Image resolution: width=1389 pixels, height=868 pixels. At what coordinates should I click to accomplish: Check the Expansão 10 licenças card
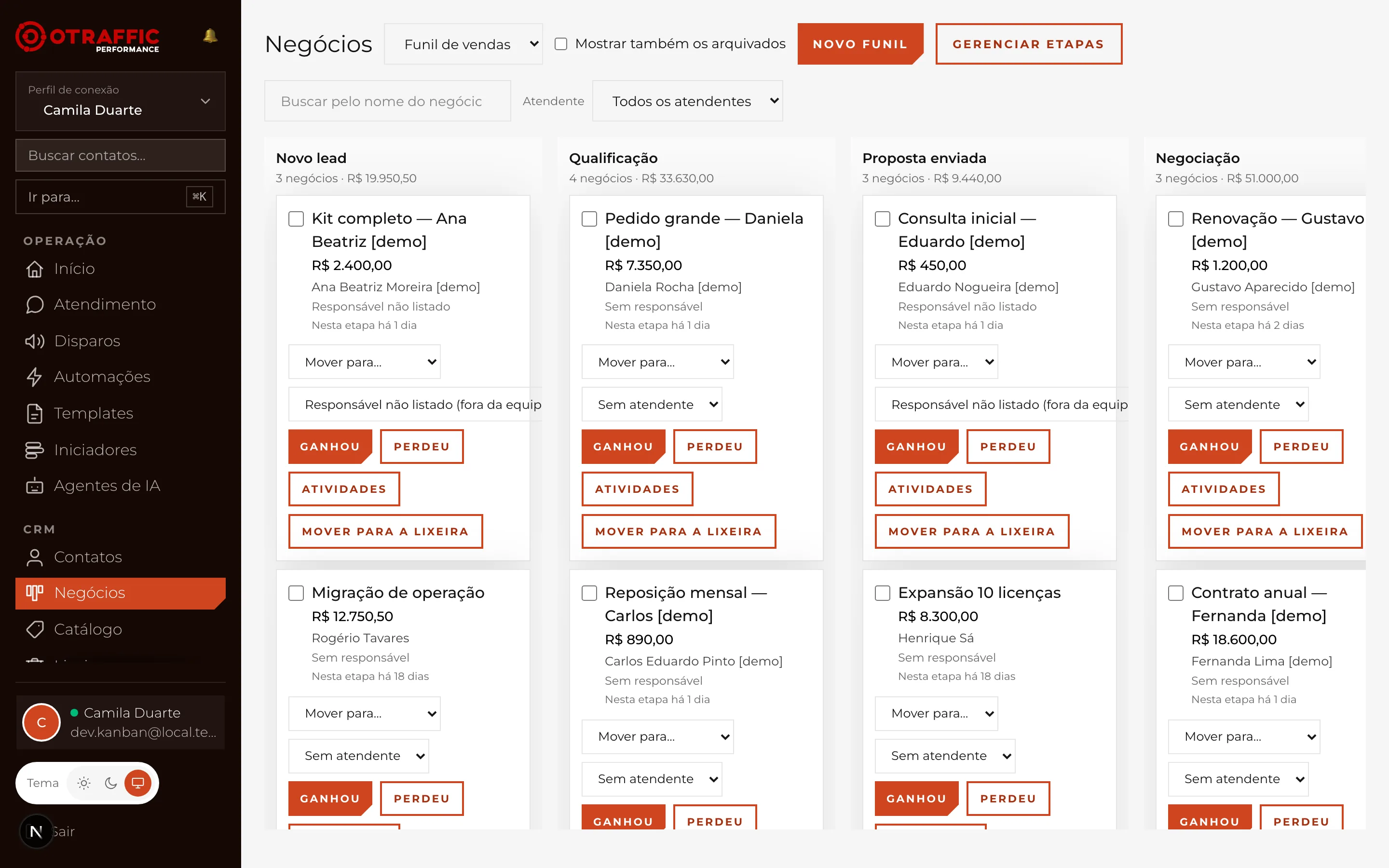point(882,593)
